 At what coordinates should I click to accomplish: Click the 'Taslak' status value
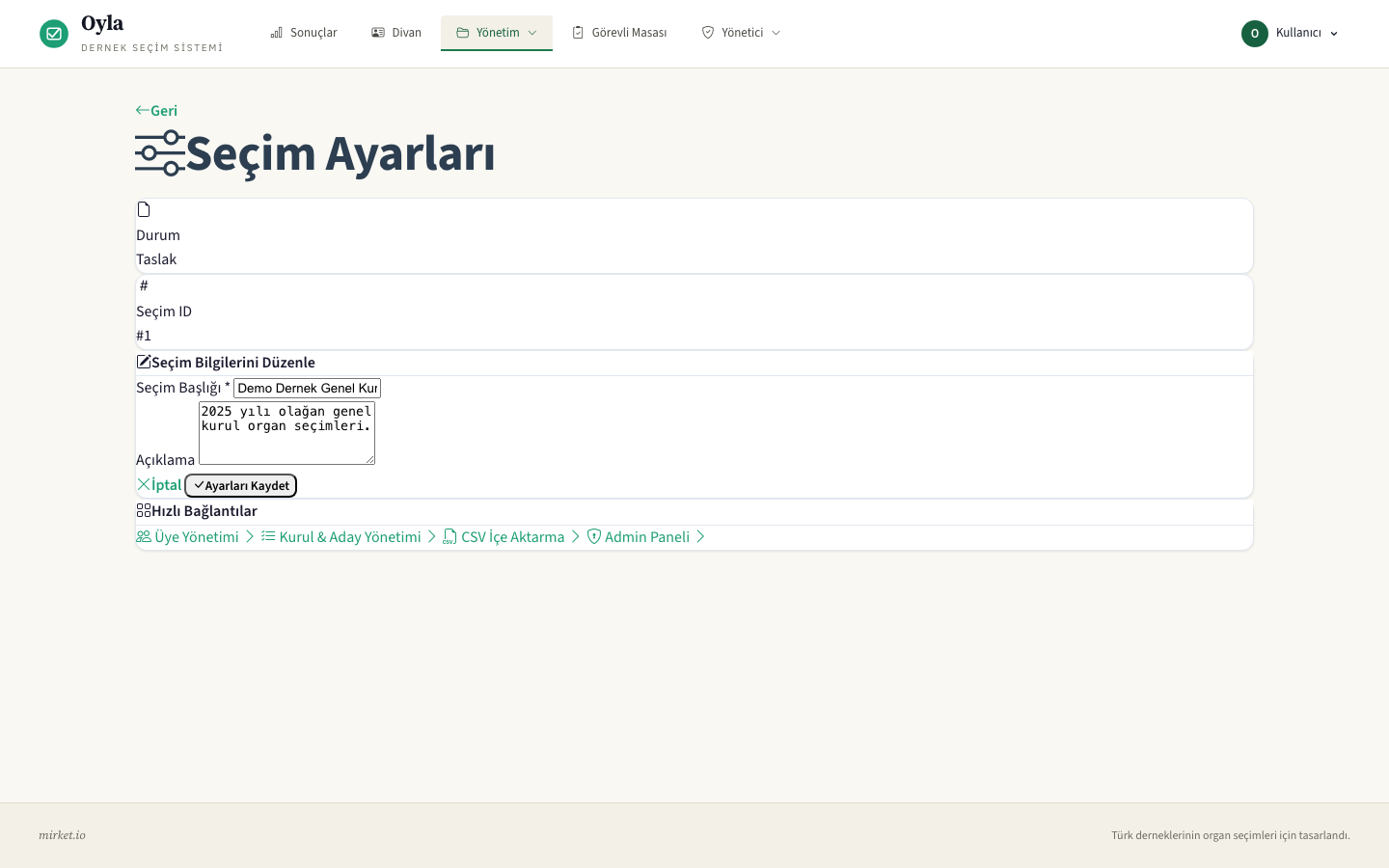[156, 259]
